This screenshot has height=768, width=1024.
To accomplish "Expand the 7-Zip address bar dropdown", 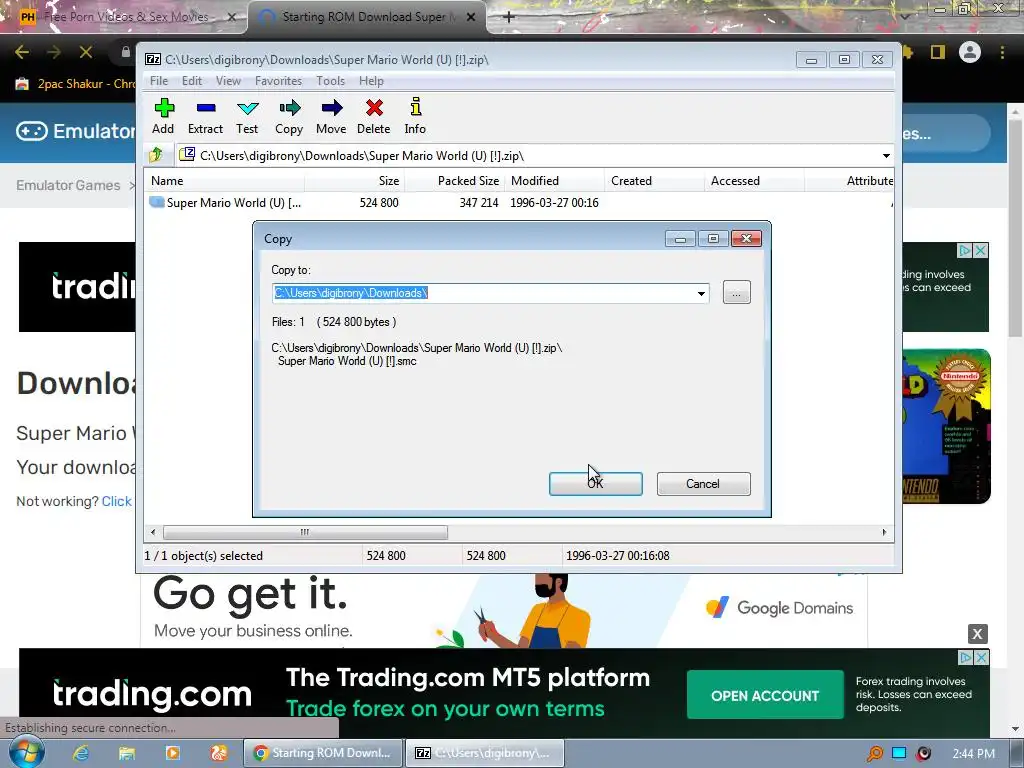I will pos(886,155).
